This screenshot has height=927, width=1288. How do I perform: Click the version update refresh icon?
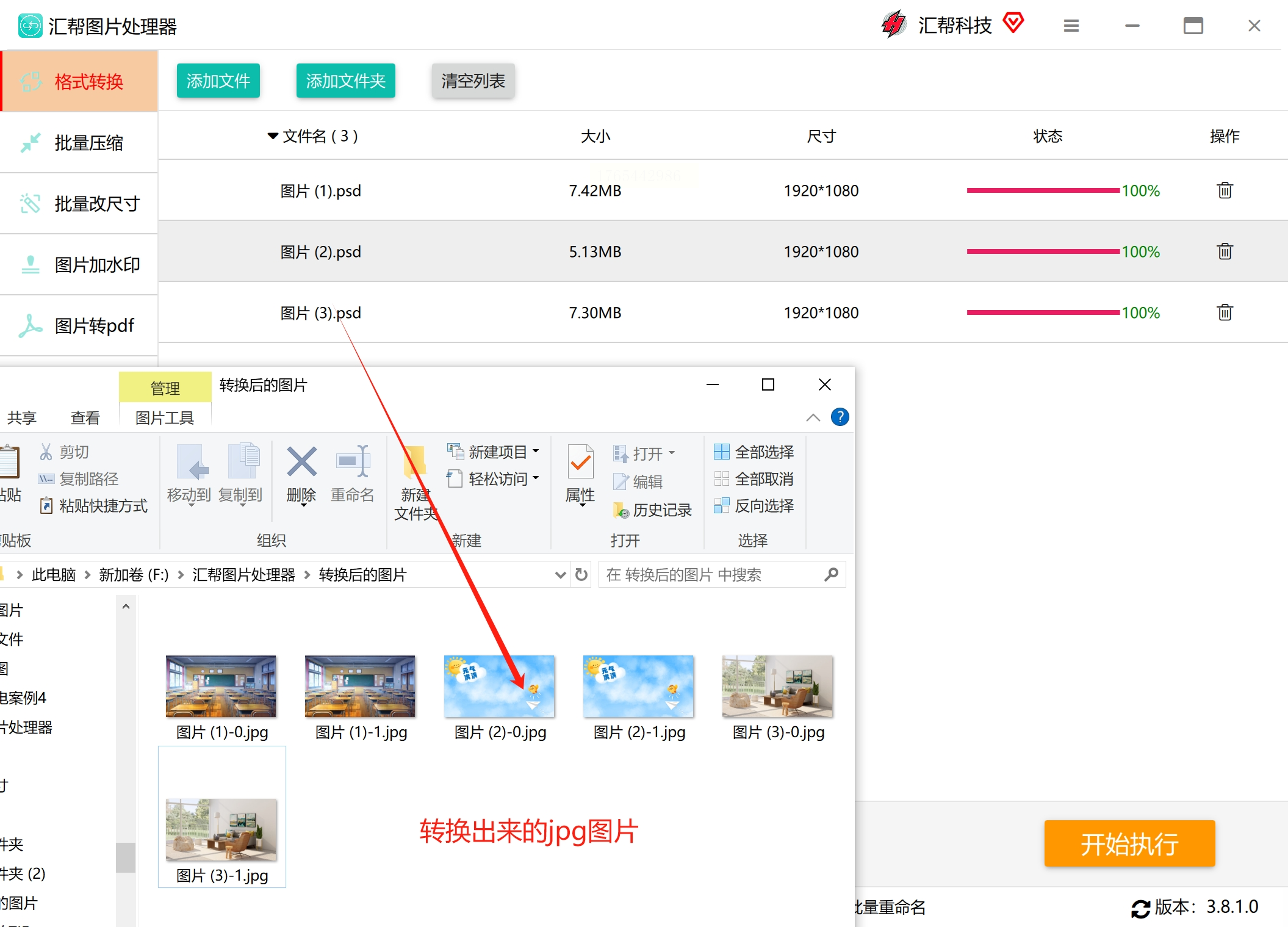pos(1140,908)
